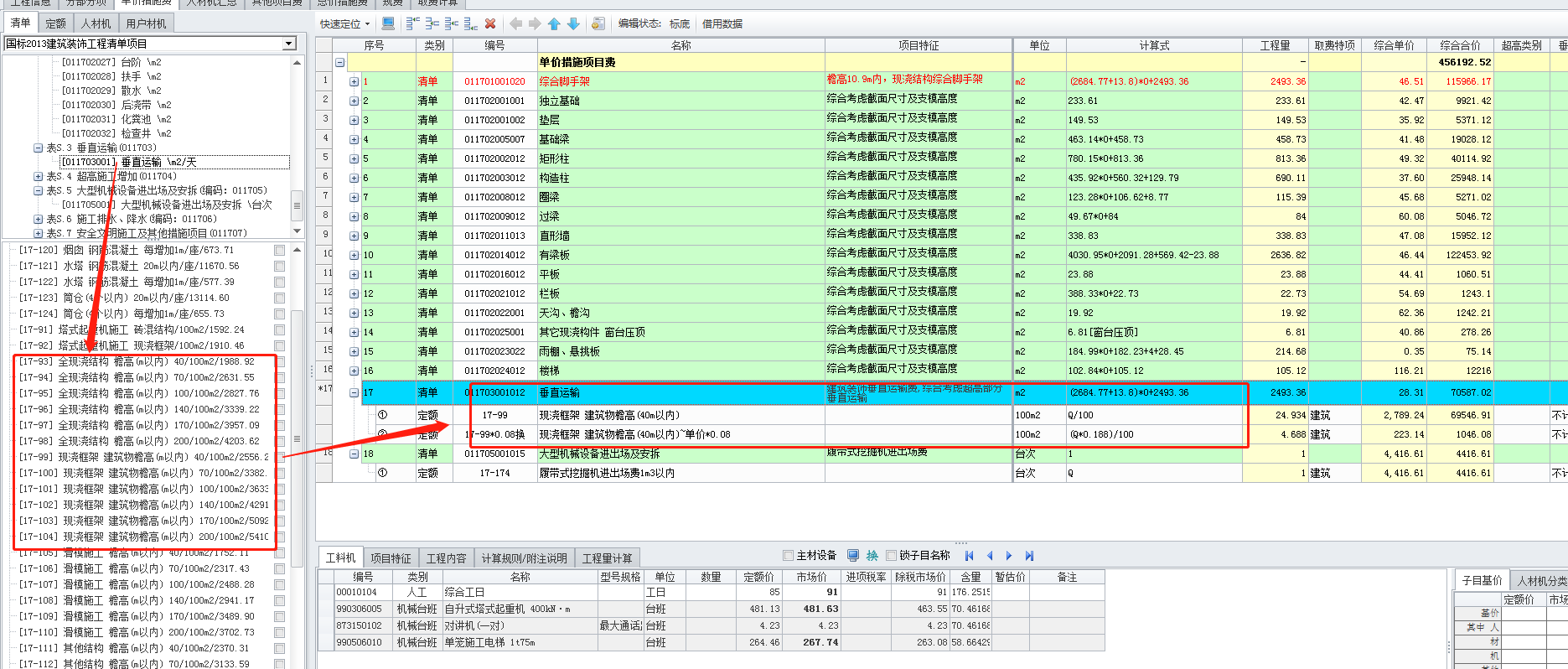The image size is (1568, 669).
Task: Collapse row 17 垂直运输 in the grid
Action: point(354,392)
